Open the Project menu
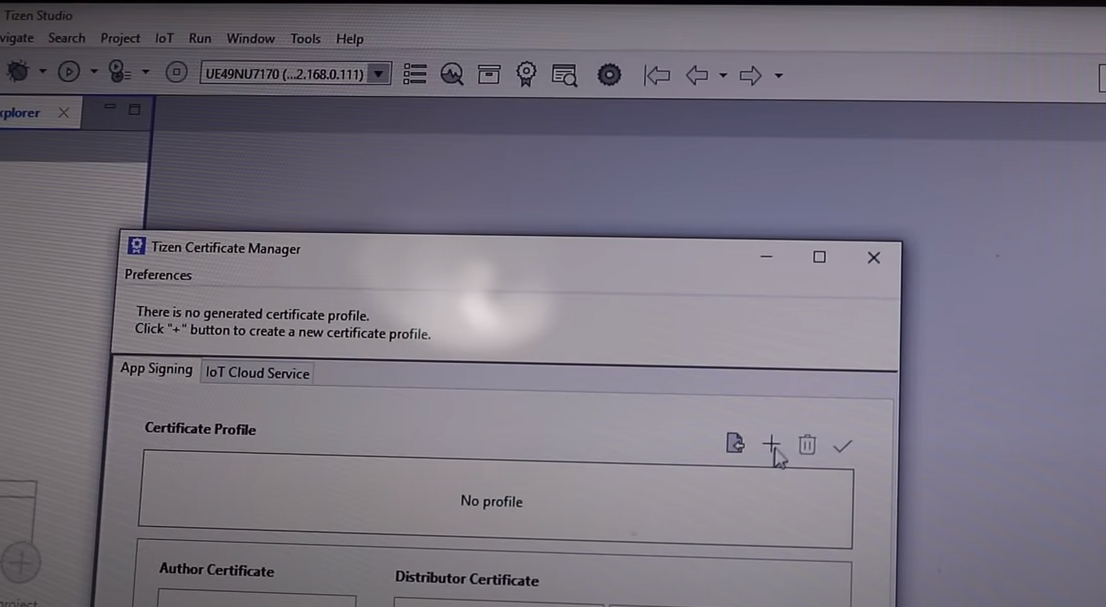The image size is (1106, 607). pos(120,38)
